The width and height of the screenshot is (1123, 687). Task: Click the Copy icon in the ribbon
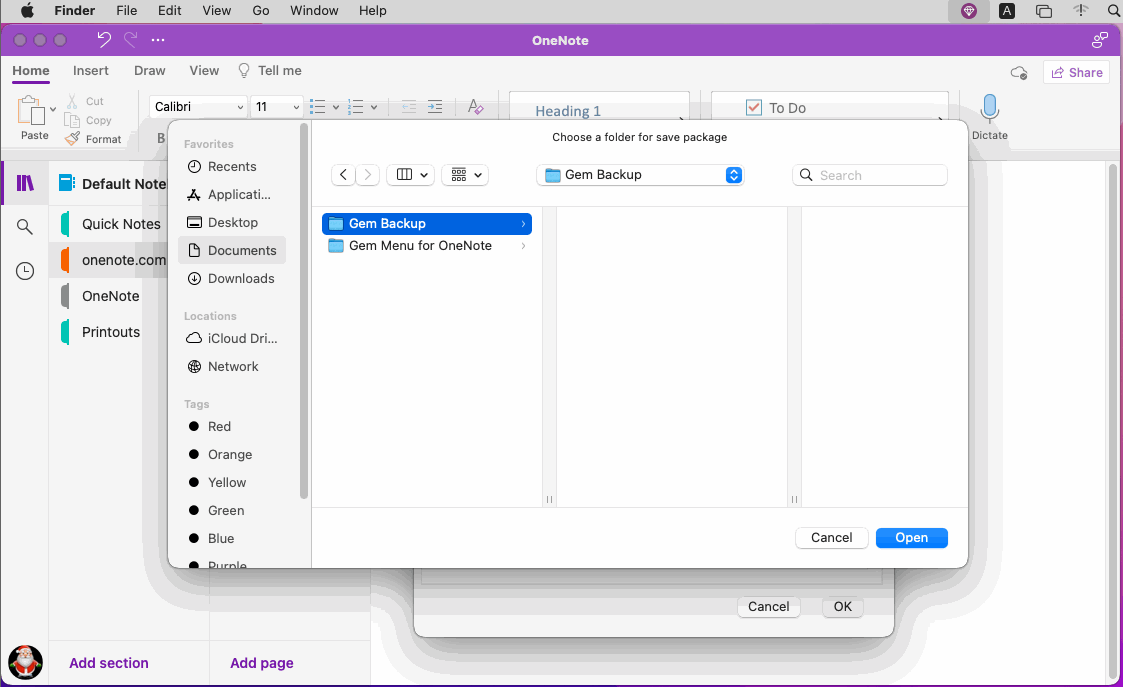tap(72, 120)
